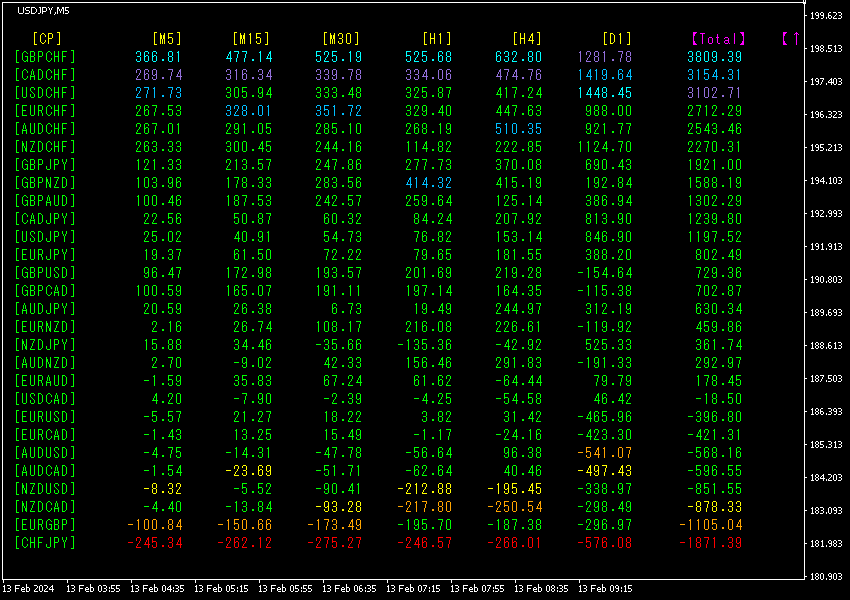Click the [AUDNZD] pair label

(x=45, y=363)
